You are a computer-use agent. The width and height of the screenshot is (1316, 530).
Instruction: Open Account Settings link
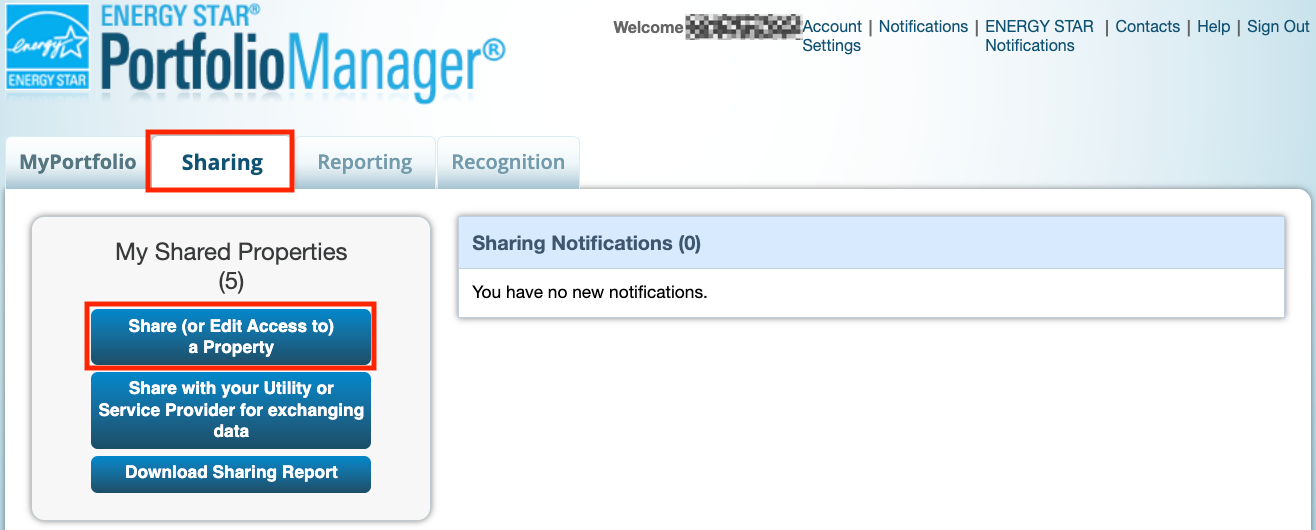coord(832,36)
